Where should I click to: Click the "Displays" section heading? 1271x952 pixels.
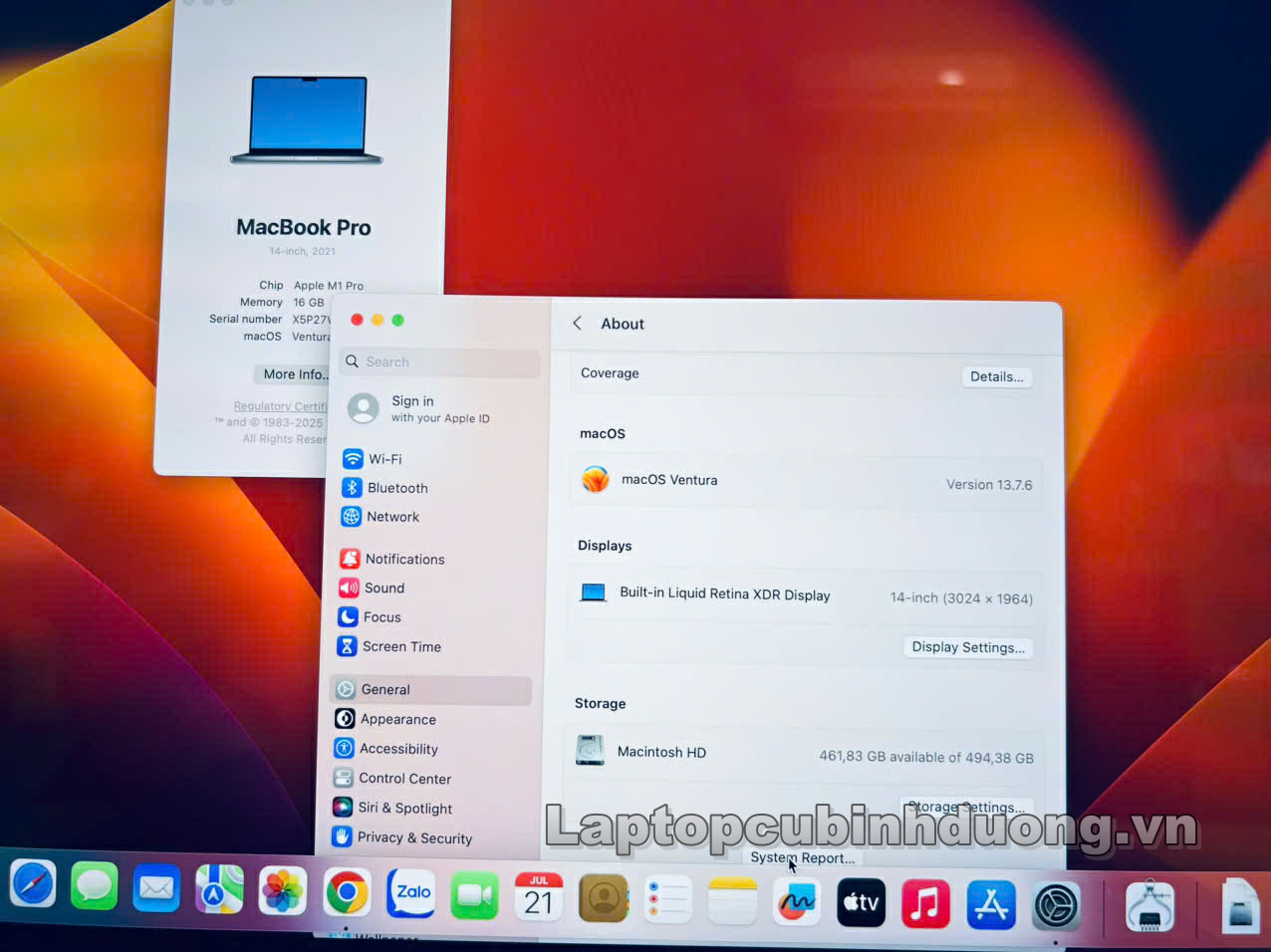[x=605, y=546]
